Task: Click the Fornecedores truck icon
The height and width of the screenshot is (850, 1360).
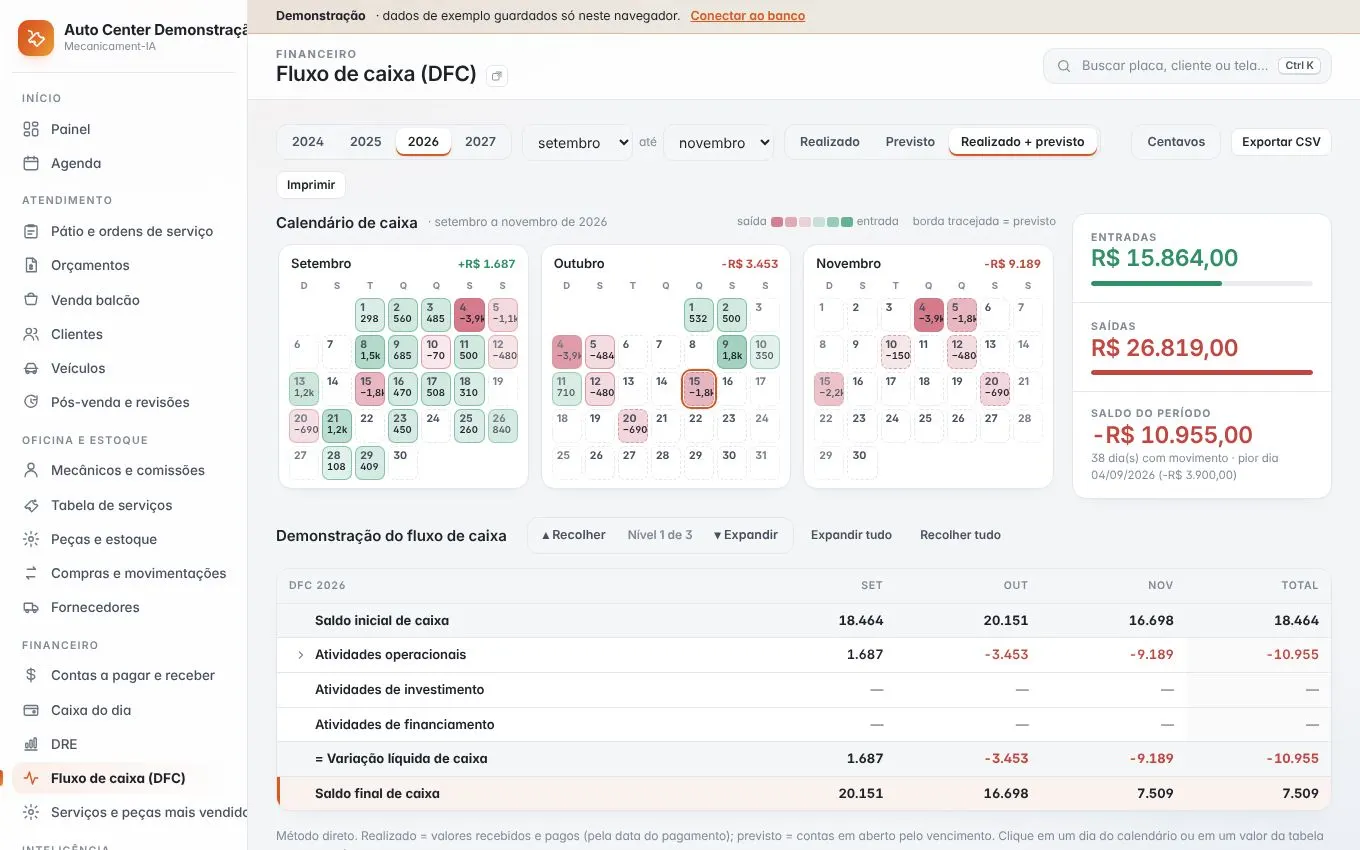Action: [x=31, y=607]
